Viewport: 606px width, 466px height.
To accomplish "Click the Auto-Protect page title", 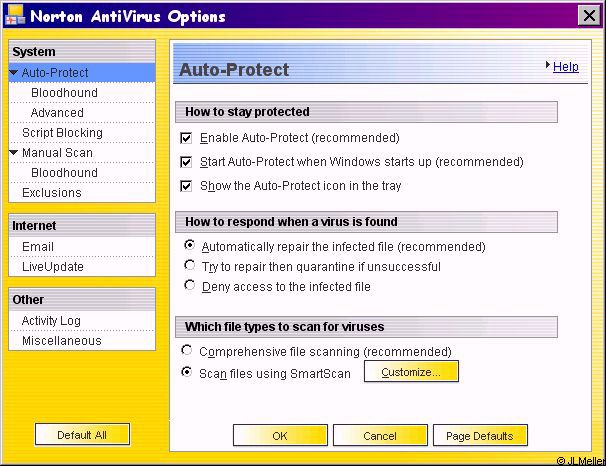I will [x=234, y=70].
